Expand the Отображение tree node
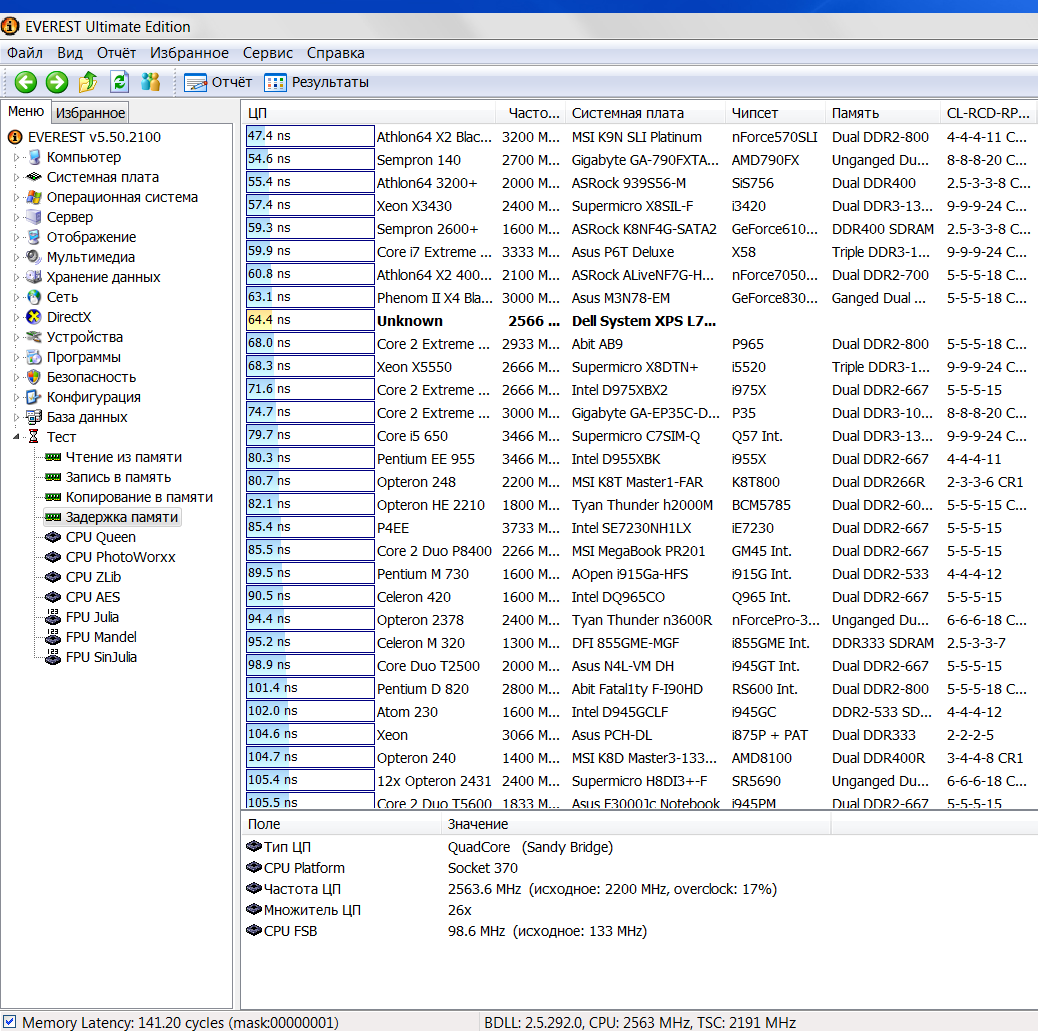 point(17,237)
